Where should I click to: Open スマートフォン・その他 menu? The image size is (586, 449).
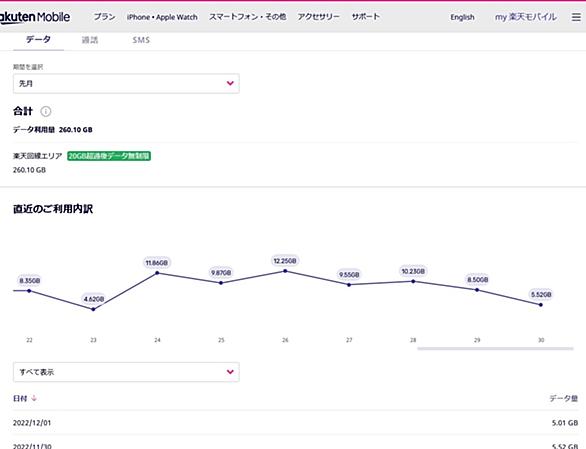[x=247, y=17]
